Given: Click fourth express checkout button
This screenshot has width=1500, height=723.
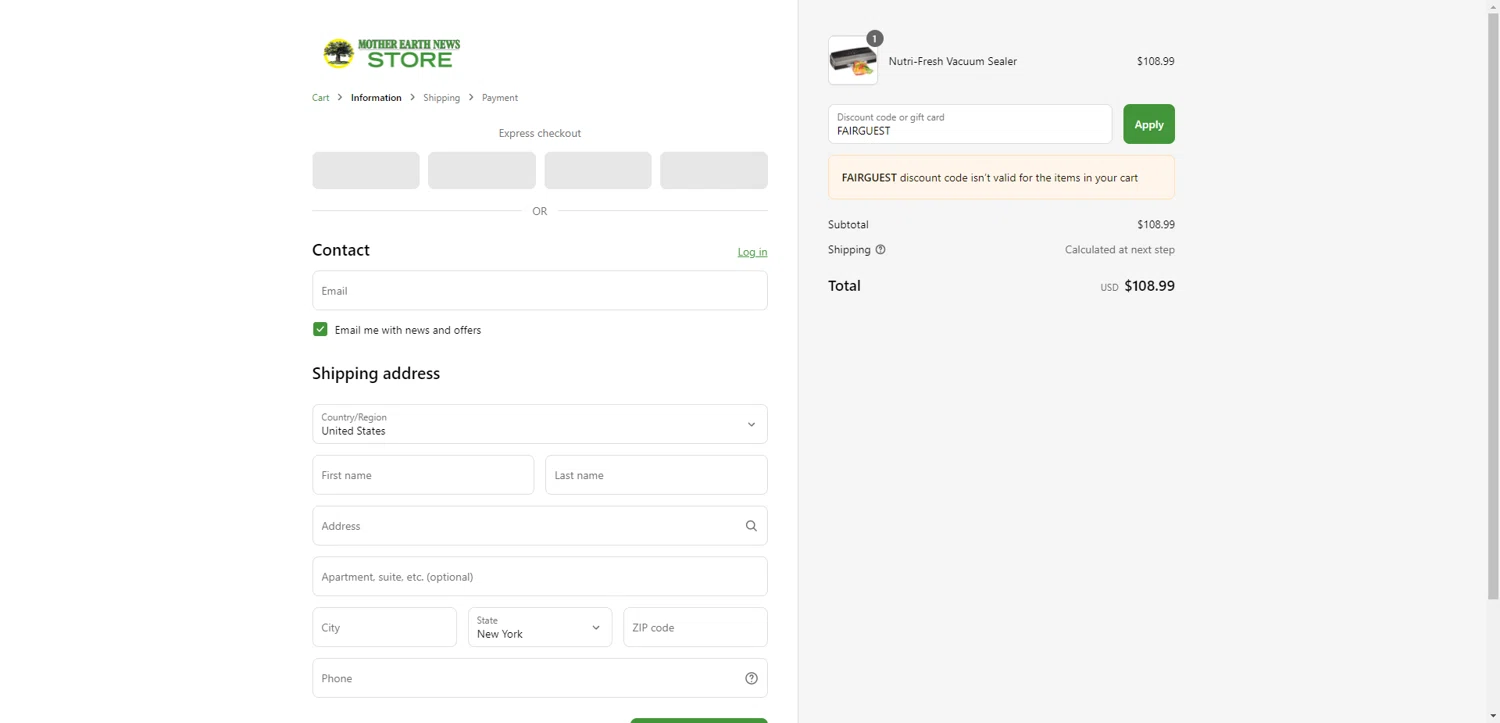Looking at the screenshot, I should pos(714,170).
